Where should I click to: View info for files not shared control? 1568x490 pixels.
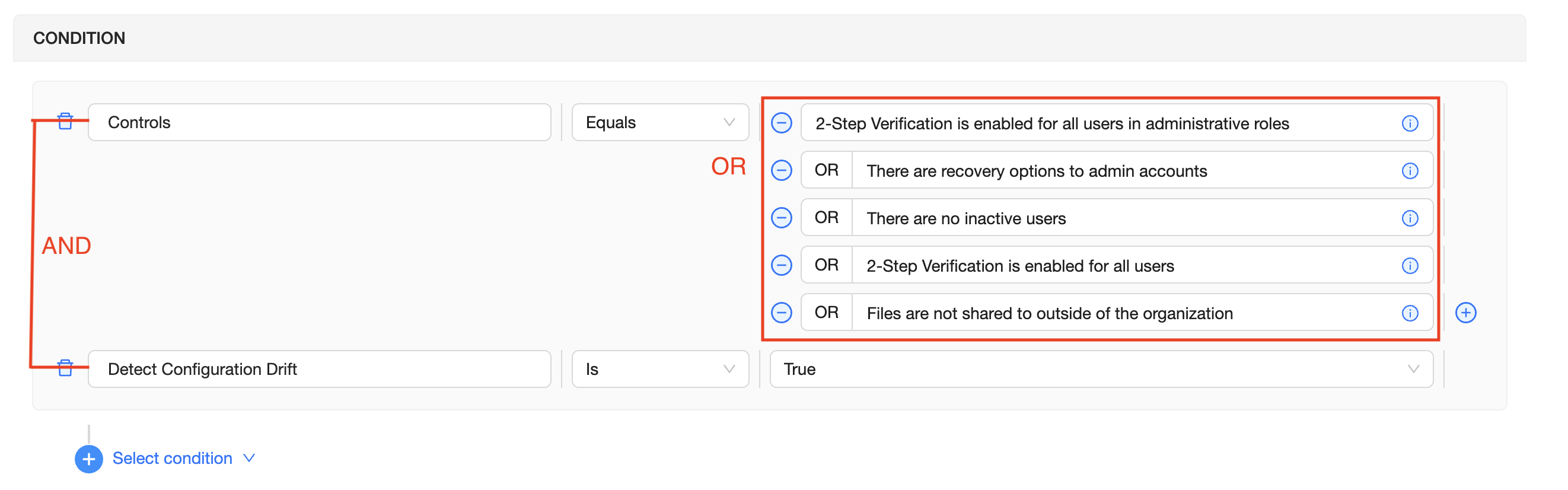pos(1410,313)
